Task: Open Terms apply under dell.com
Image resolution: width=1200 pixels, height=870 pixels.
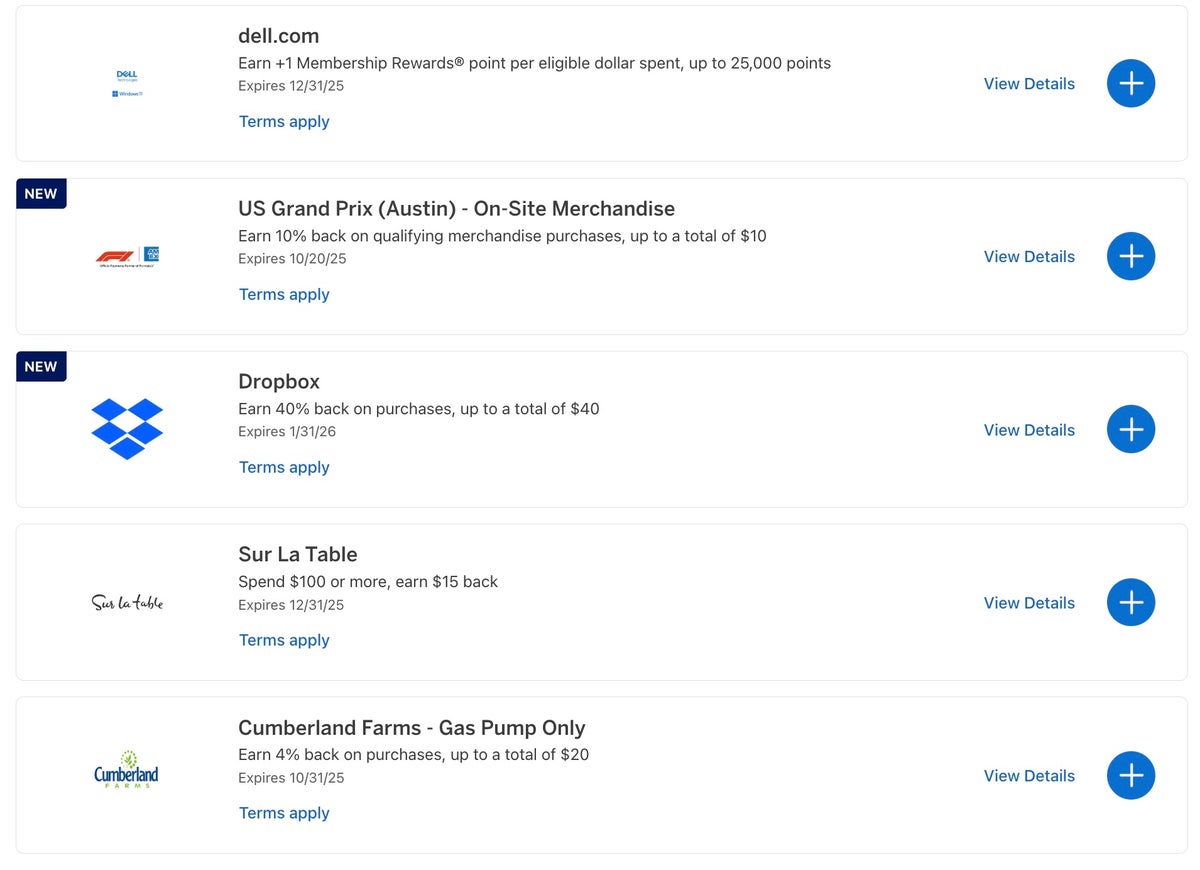Action: coord(284,121)
